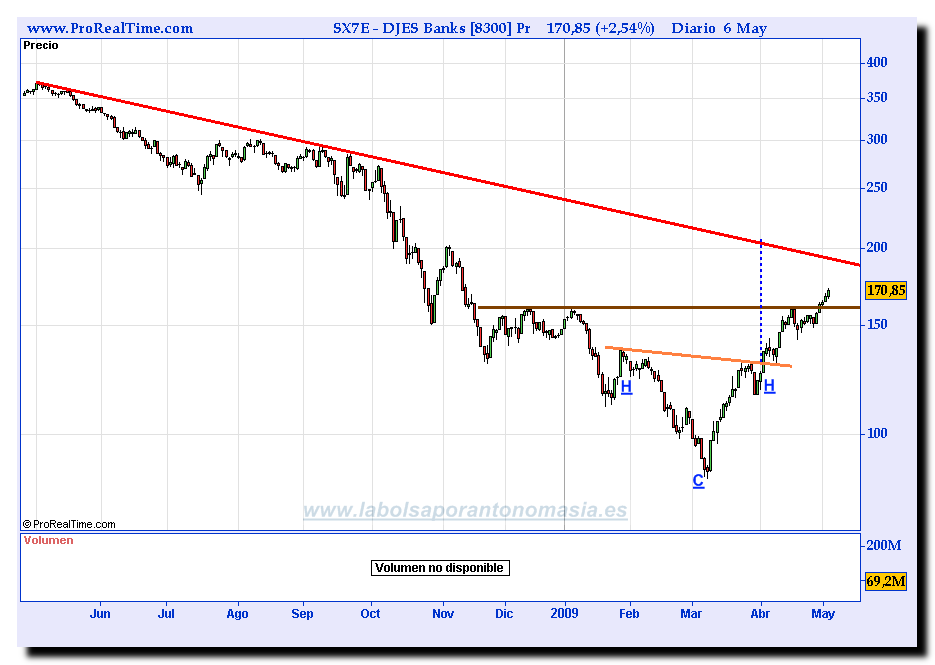Click the Feb month label
935x665 pixels.
[629, 614]
